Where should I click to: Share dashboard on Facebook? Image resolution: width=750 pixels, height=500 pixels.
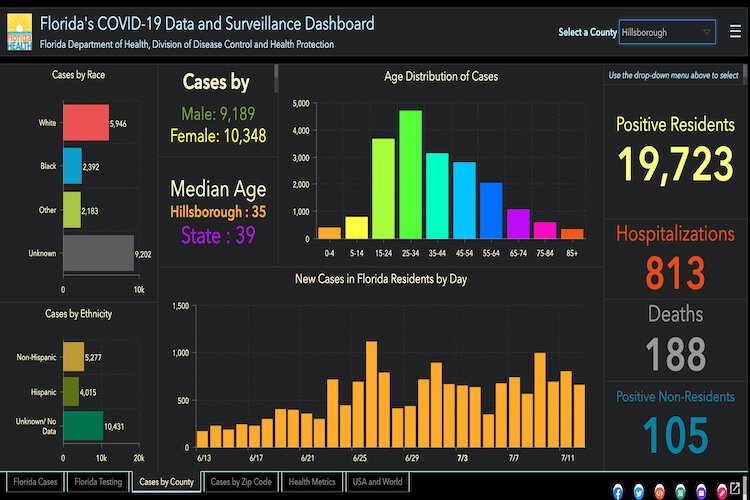click(618, 491)
